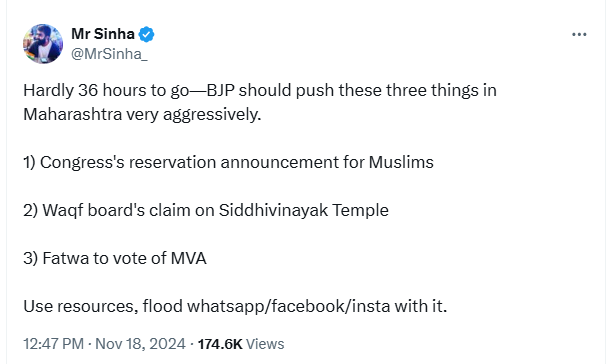Screen dimensions: 609x364
Task: Click the words Siddhivinayak Temple
Action: (304, 210)
